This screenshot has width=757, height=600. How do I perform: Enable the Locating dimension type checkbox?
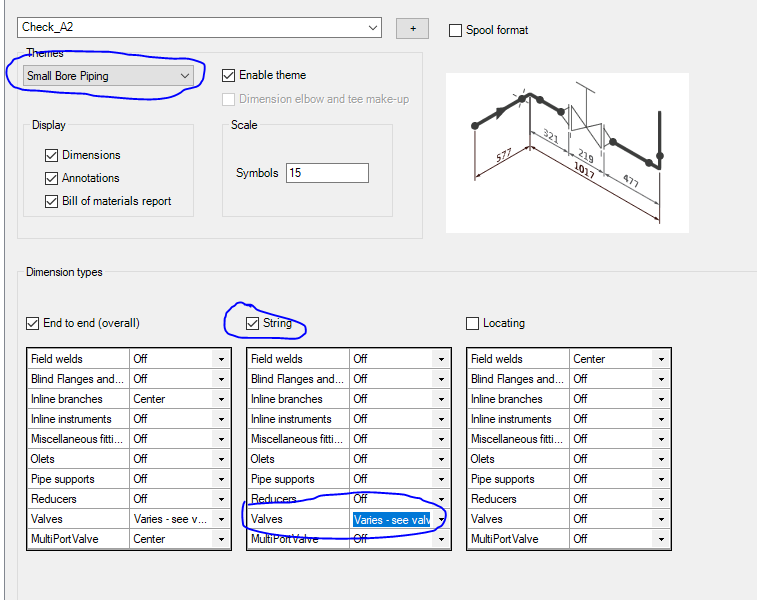coord(473,323)
